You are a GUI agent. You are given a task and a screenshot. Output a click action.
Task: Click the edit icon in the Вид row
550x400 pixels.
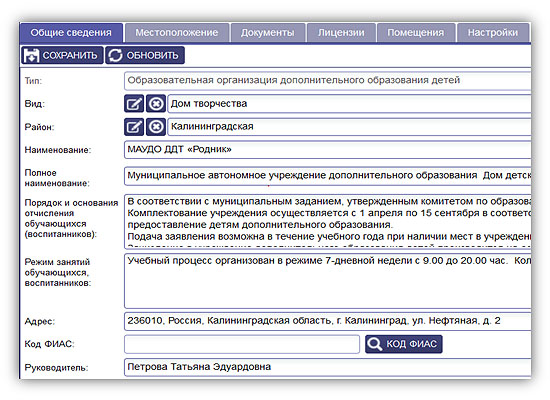(134, 104)
